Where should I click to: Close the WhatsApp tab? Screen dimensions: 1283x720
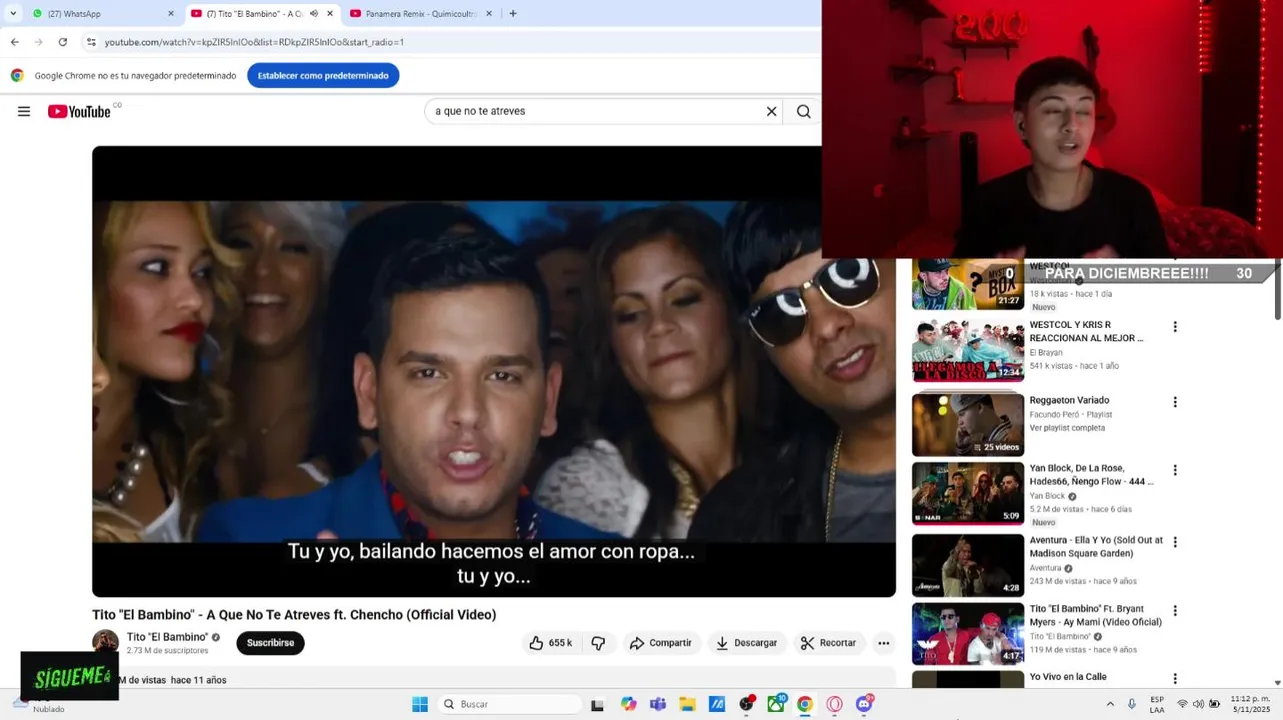click(x=171, y=14)
